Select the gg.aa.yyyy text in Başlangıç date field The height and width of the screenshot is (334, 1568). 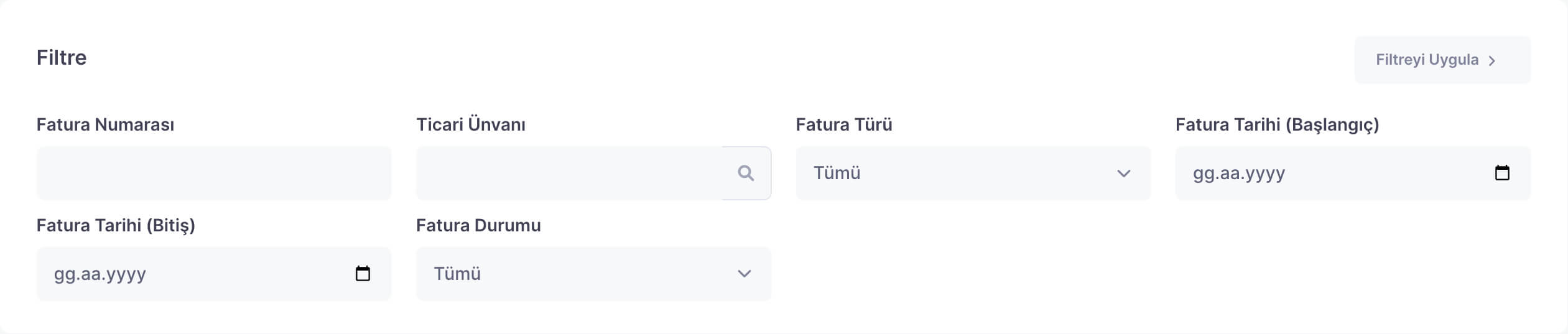click(x=1238, y=174)
